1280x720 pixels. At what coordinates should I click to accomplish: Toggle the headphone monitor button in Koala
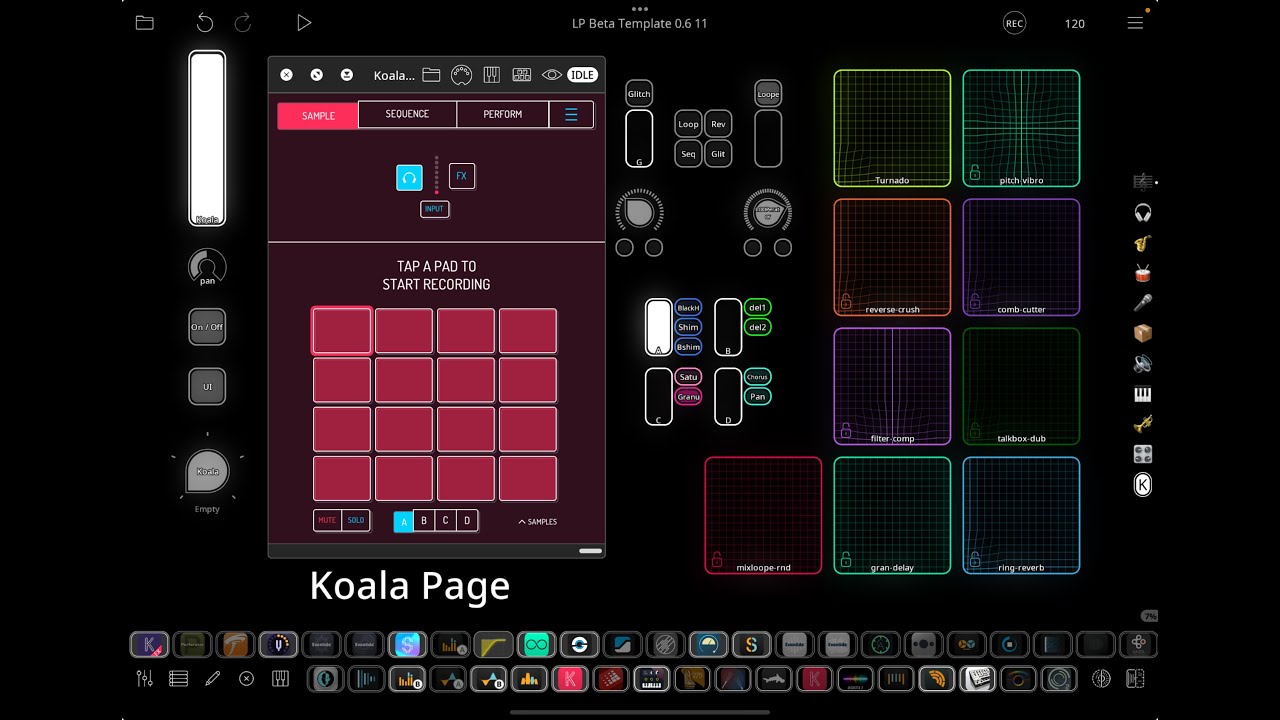pos(409,178)
